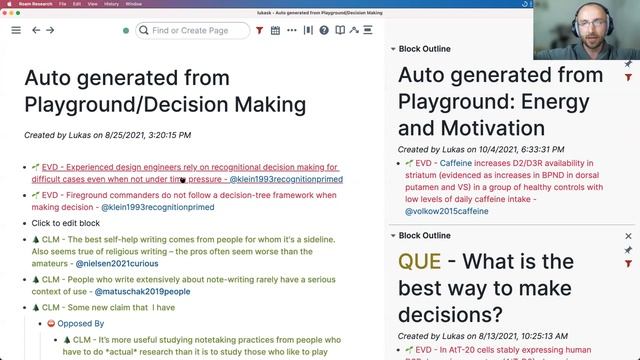Open the History menu

tap(111, 4)
